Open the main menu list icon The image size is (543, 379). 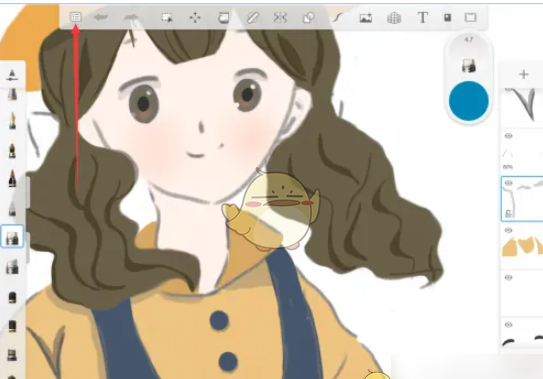pos(75,17)
